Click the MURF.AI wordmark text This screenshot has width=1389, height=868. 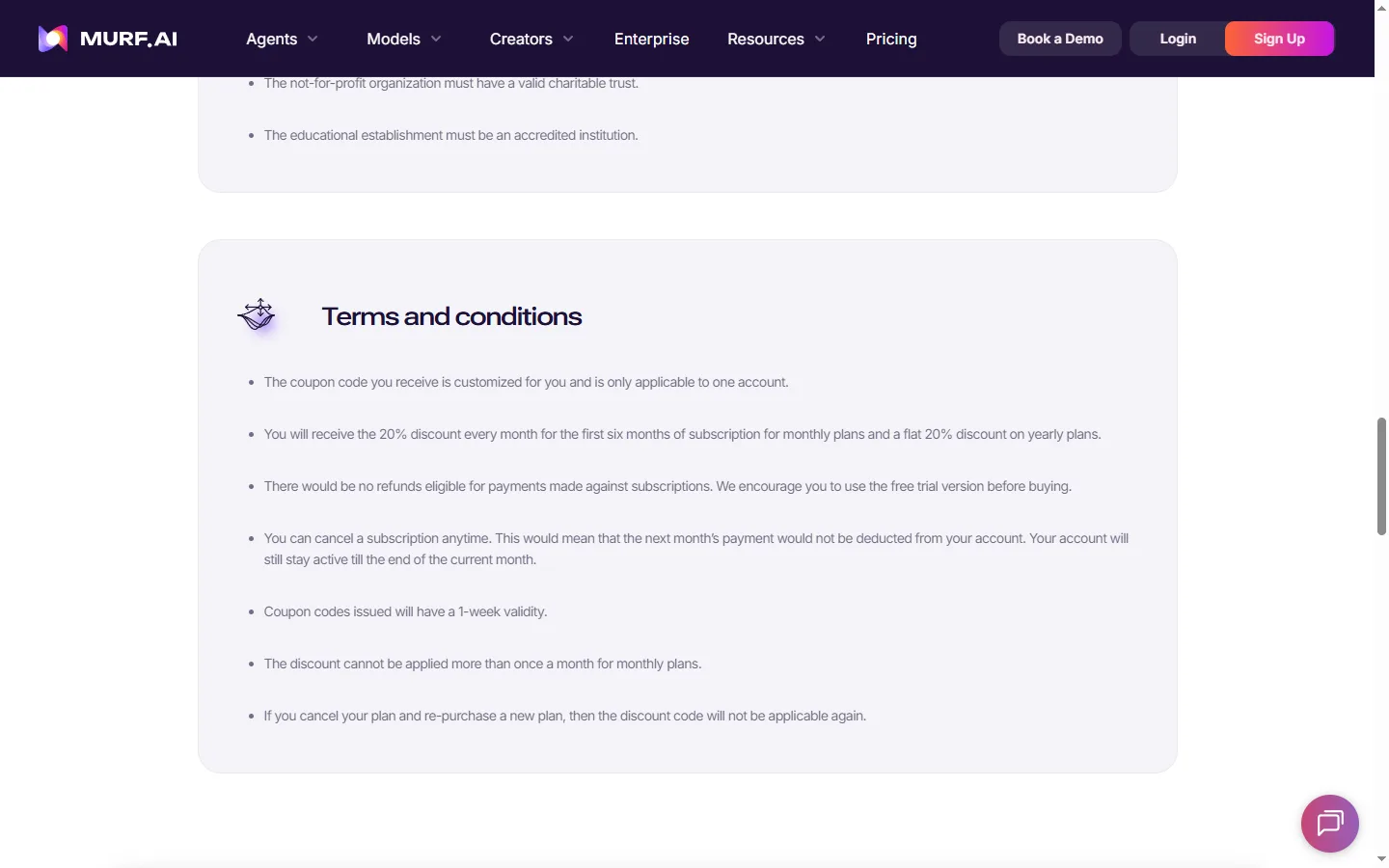coord(128,39)
